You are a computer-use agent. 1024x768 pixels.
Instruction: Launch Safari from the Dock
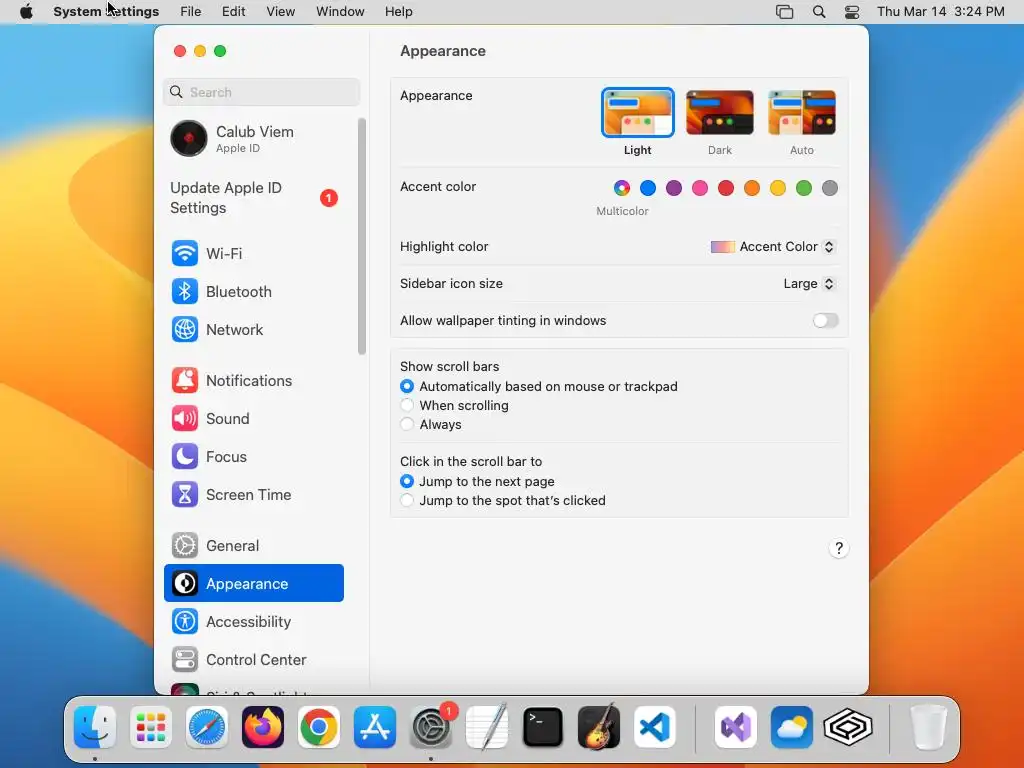(x=206, y=727)
